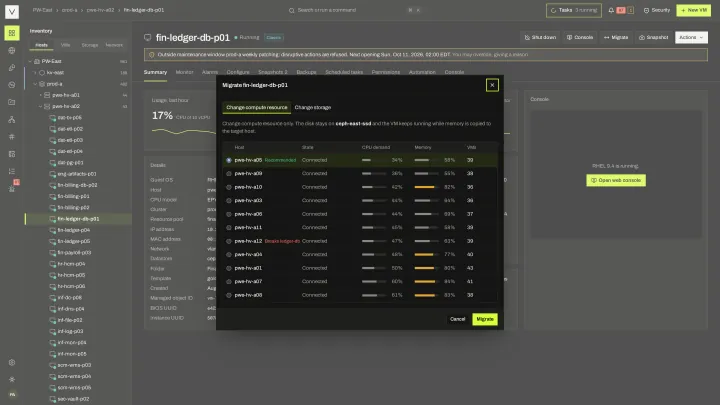Image resolution: width=720 pixels, height=405 pixels.
Task: Click VM icon of inf-log-p03
Action: click(x=53, y=331)
